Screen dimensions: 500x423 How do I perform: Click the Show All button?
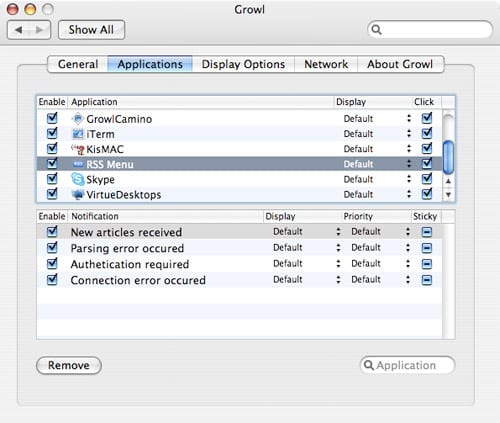91,30
